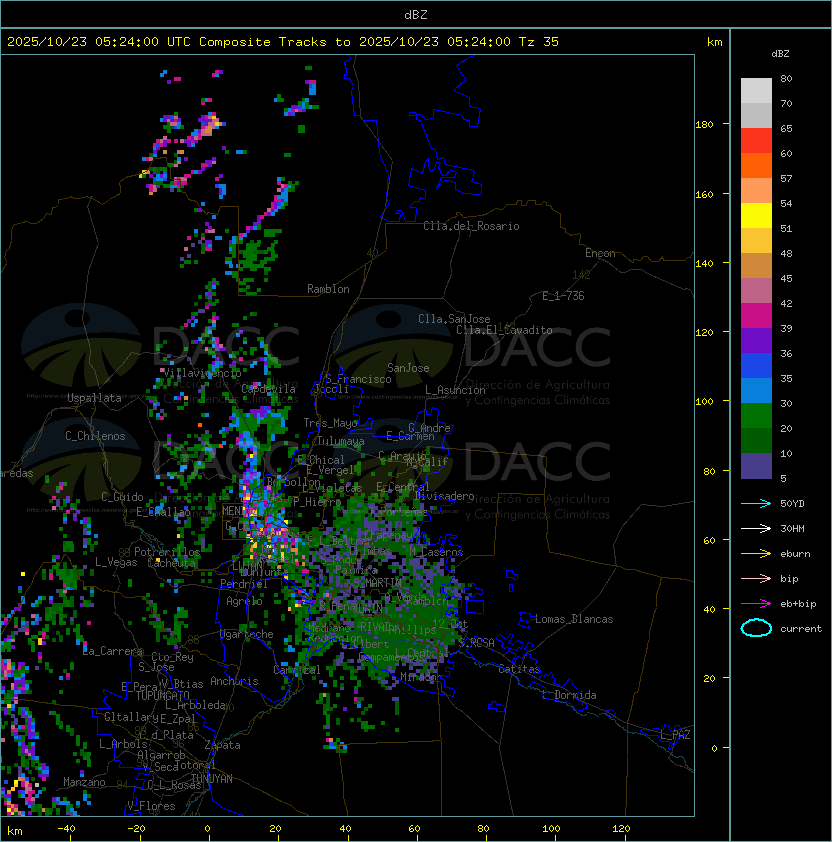
Task: Click the 'E_1-736' map label
Action: [x=563, y=296]
